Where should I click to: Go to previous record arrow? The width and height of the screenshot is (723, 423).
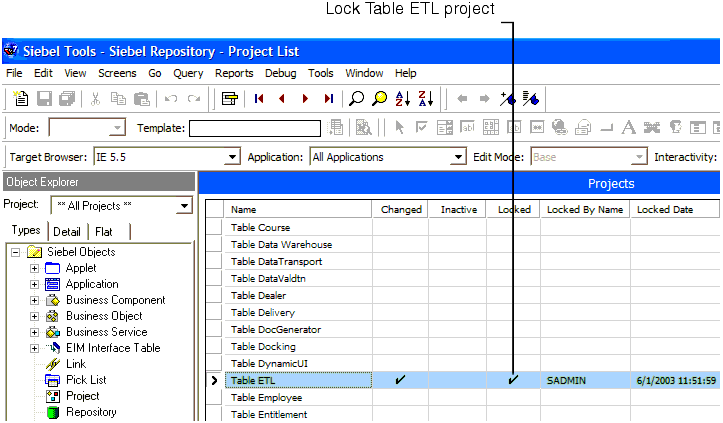pyautogui.click(x=282, y=98)
